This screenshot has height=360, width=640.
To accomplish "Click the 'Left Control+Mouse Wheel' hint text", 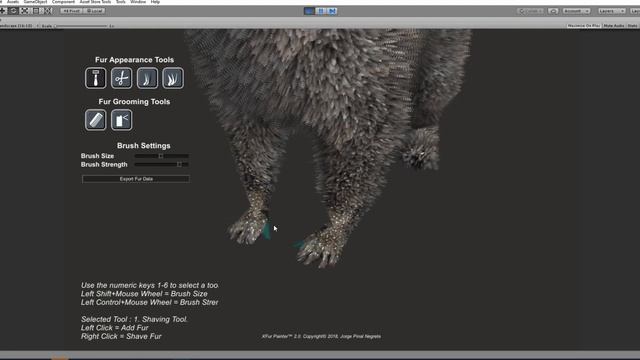I will click(149, 302).
